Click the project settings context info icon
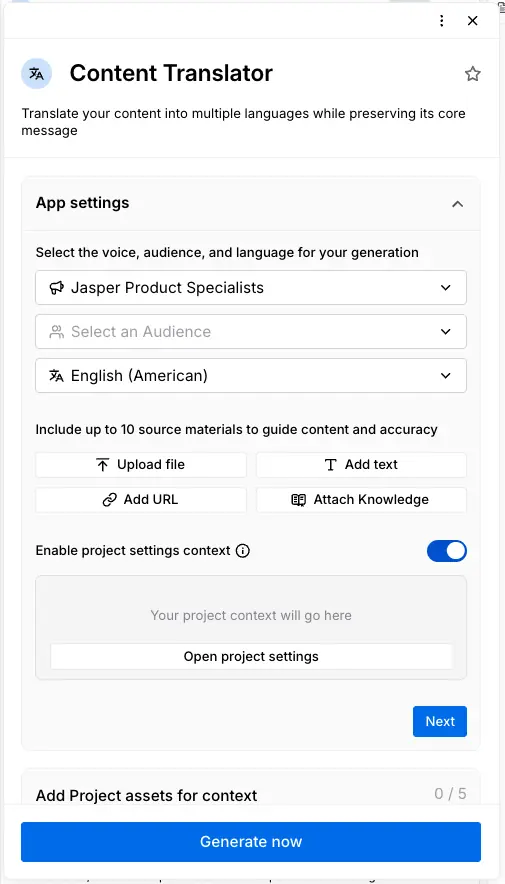This screenshot has height=884, width=505. pyautogui.click(x=242, y=551)
